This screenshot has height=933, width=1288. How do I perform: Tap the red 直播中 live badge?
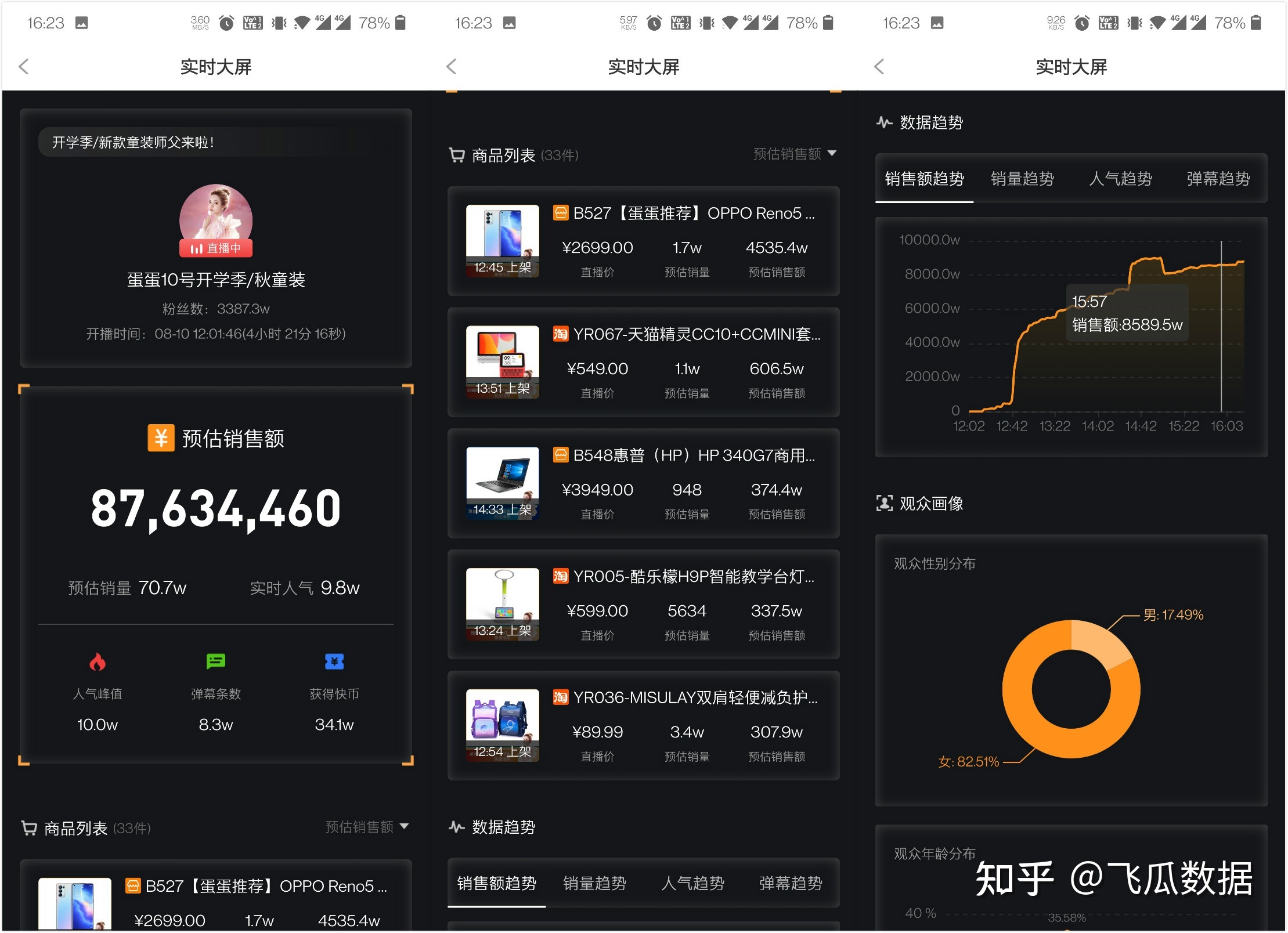coord(216,248)
